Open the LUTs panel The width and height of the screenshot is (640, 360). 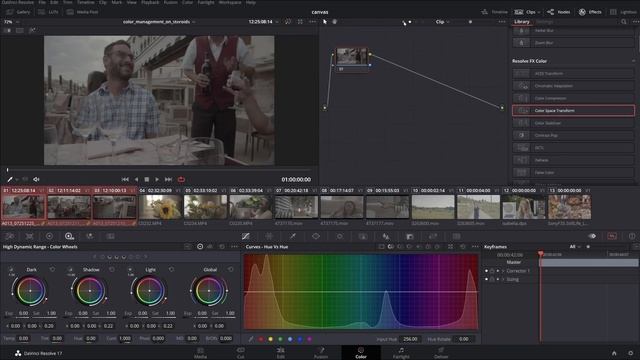point(48,12)
